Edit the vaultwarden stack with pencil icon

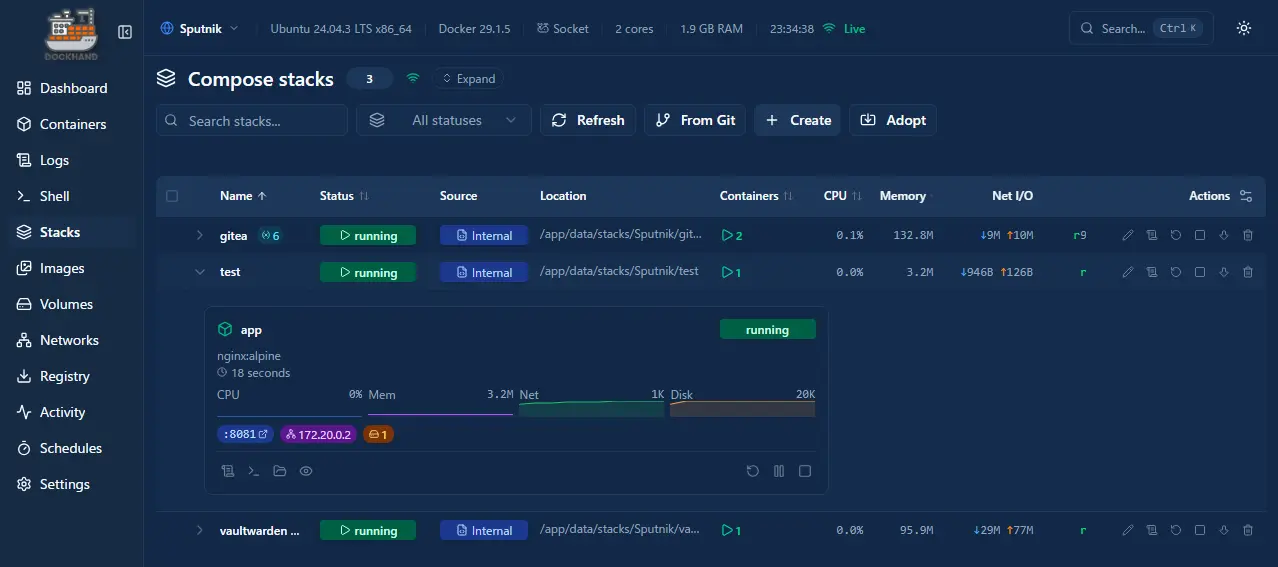(x=1128, y=531)
